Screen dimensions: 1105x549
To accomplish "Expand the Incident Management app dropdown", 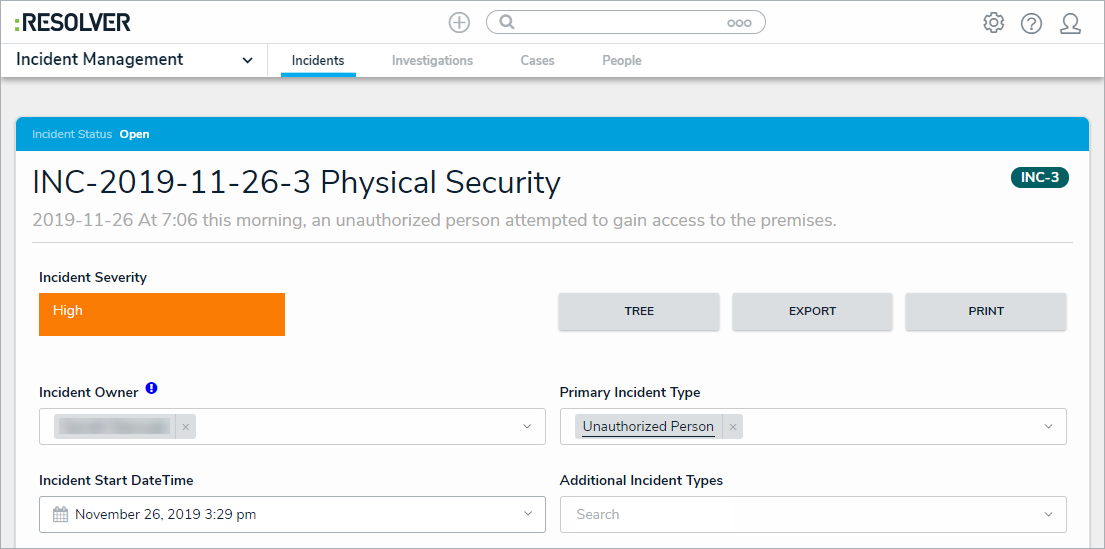I will [x=247, y=61].
